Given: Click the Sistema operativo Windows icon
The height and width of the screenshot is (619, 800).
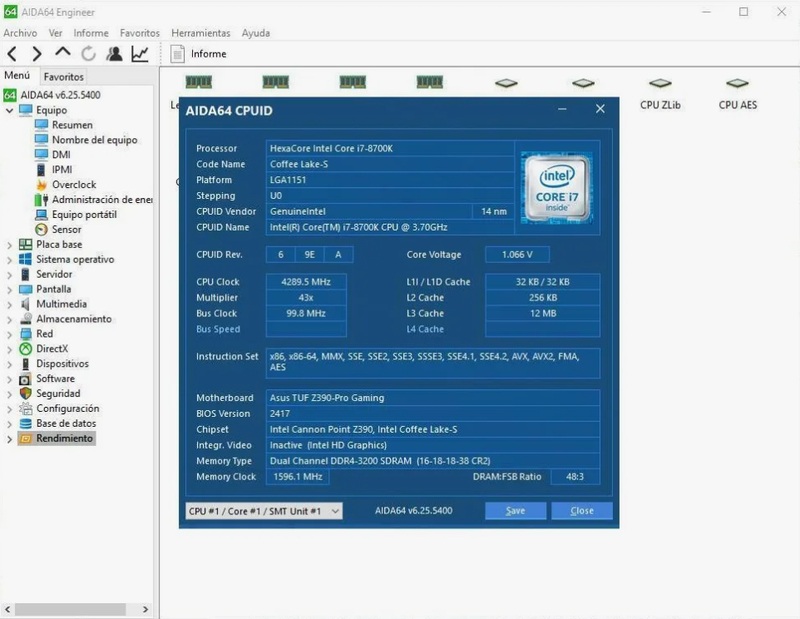Looking at the screenshot, I should click(x=26, y=259).
